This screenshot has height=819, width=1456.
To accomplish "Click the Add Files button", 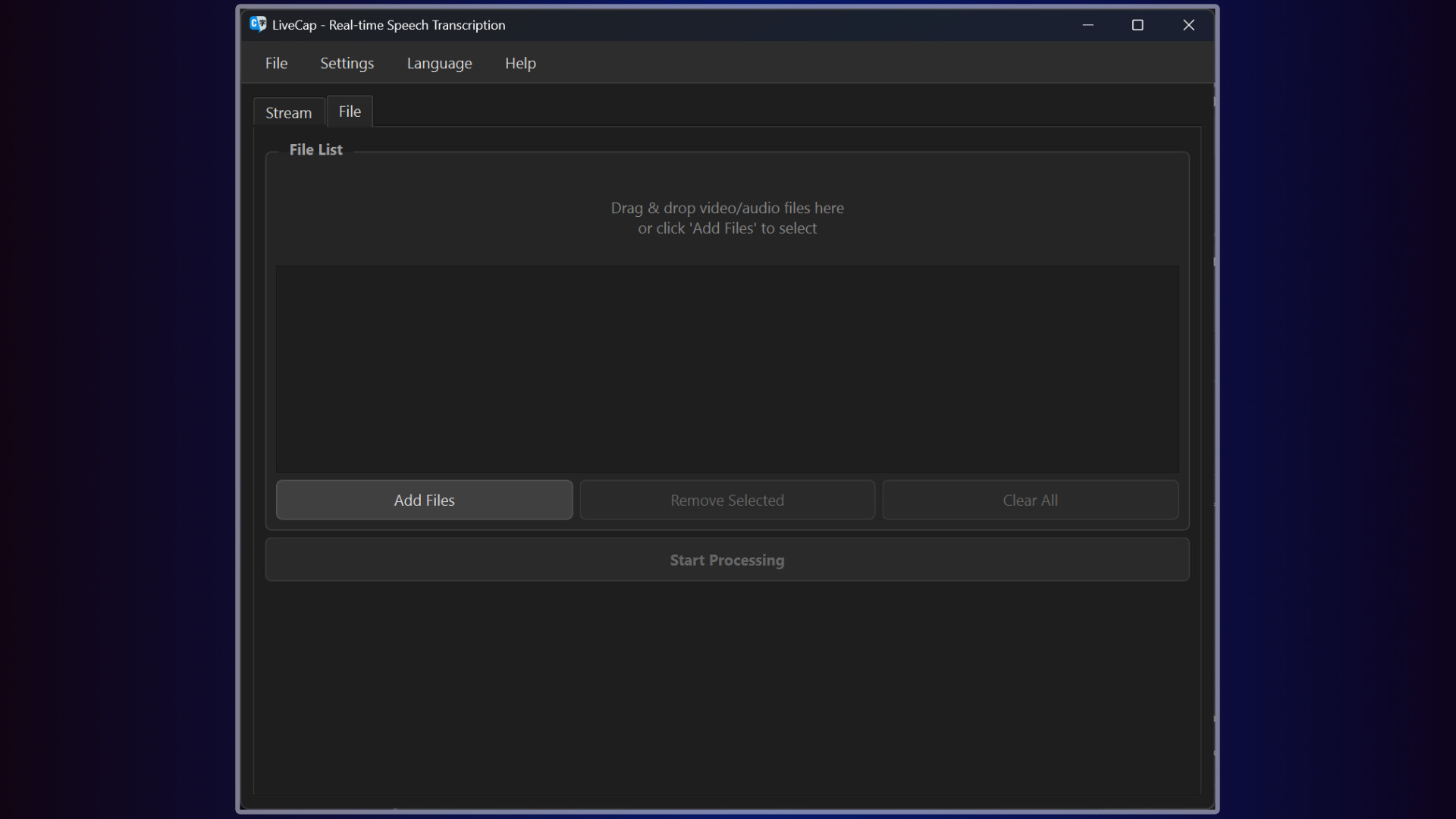I will (424, 500).
